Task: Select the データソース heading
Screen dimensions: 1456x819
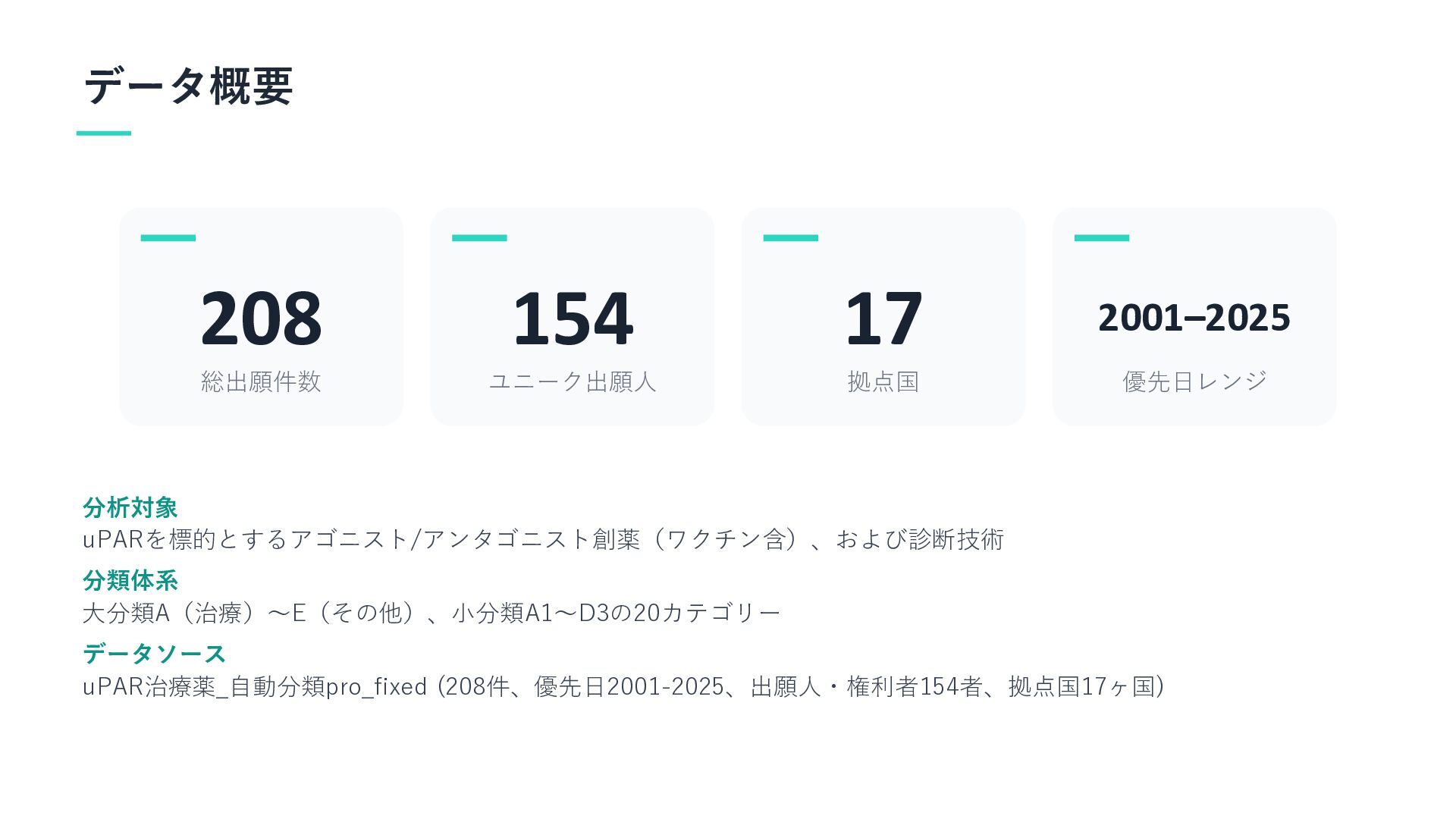Action: tap(155, 654)
